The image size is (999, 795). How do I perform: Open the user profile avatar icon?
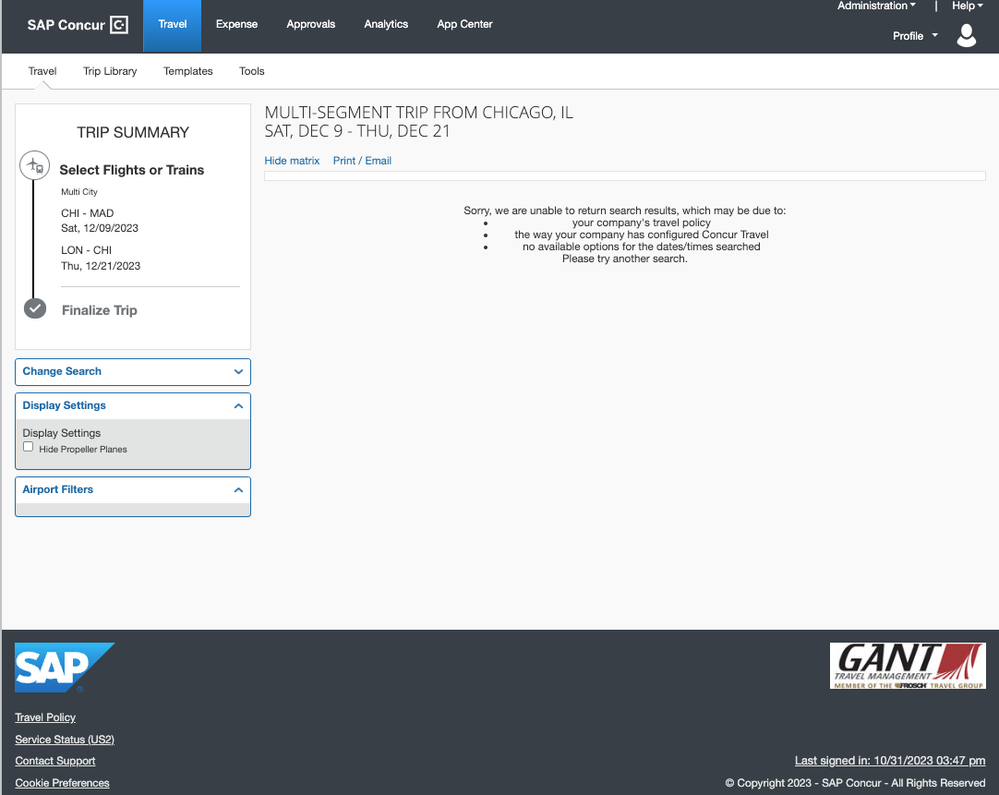[x=966, y=36]
